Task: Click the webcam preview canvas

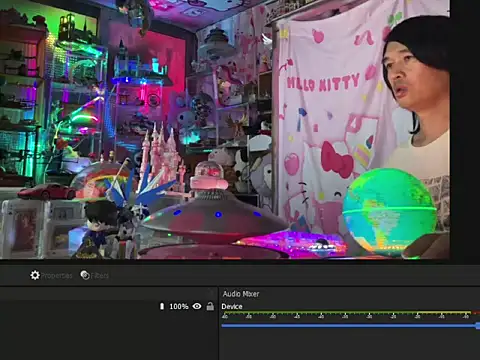Action: tap(225, 129)
